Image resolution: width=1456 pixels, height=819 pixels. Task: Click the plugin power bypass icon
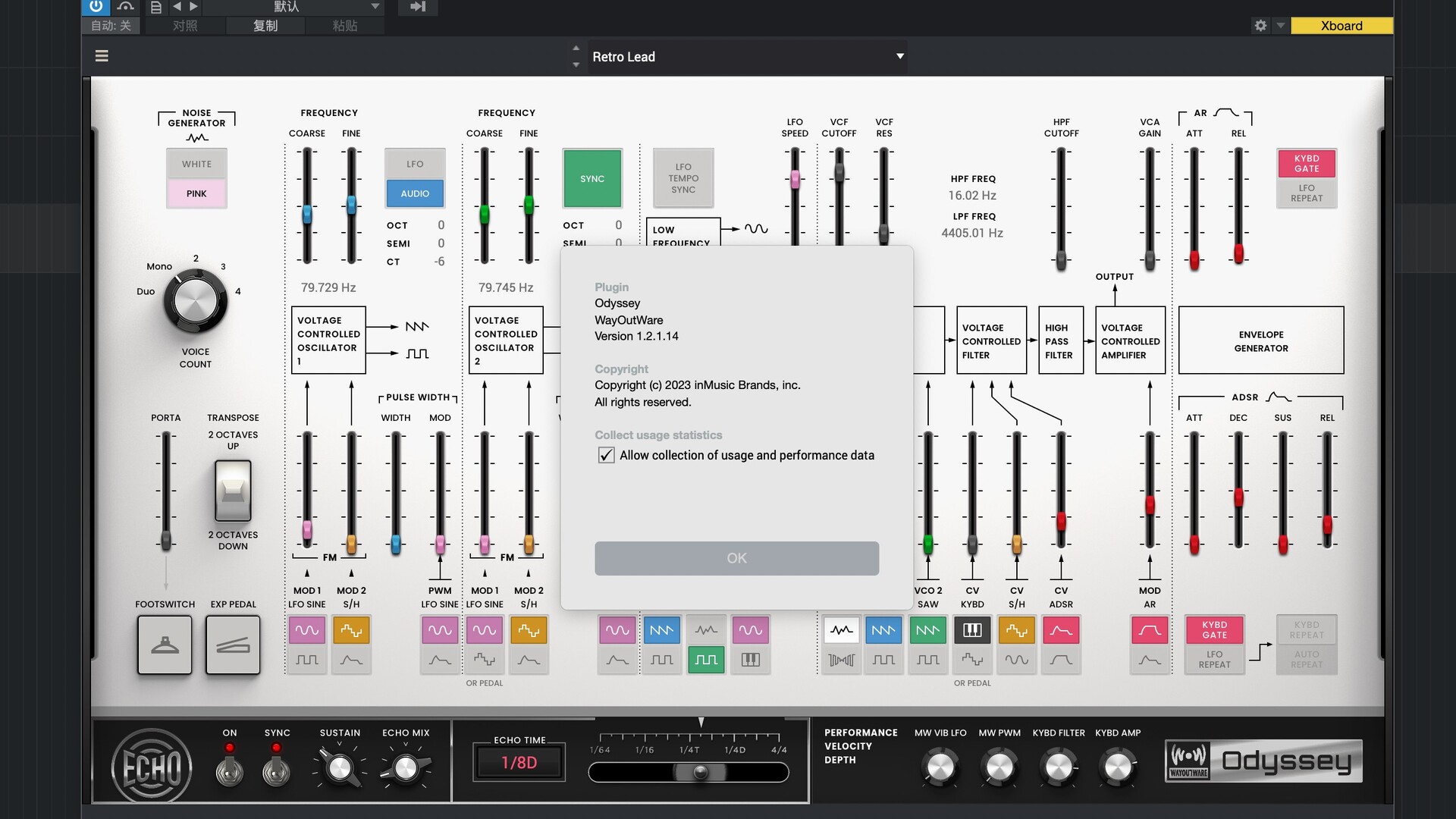click(96, 7)
